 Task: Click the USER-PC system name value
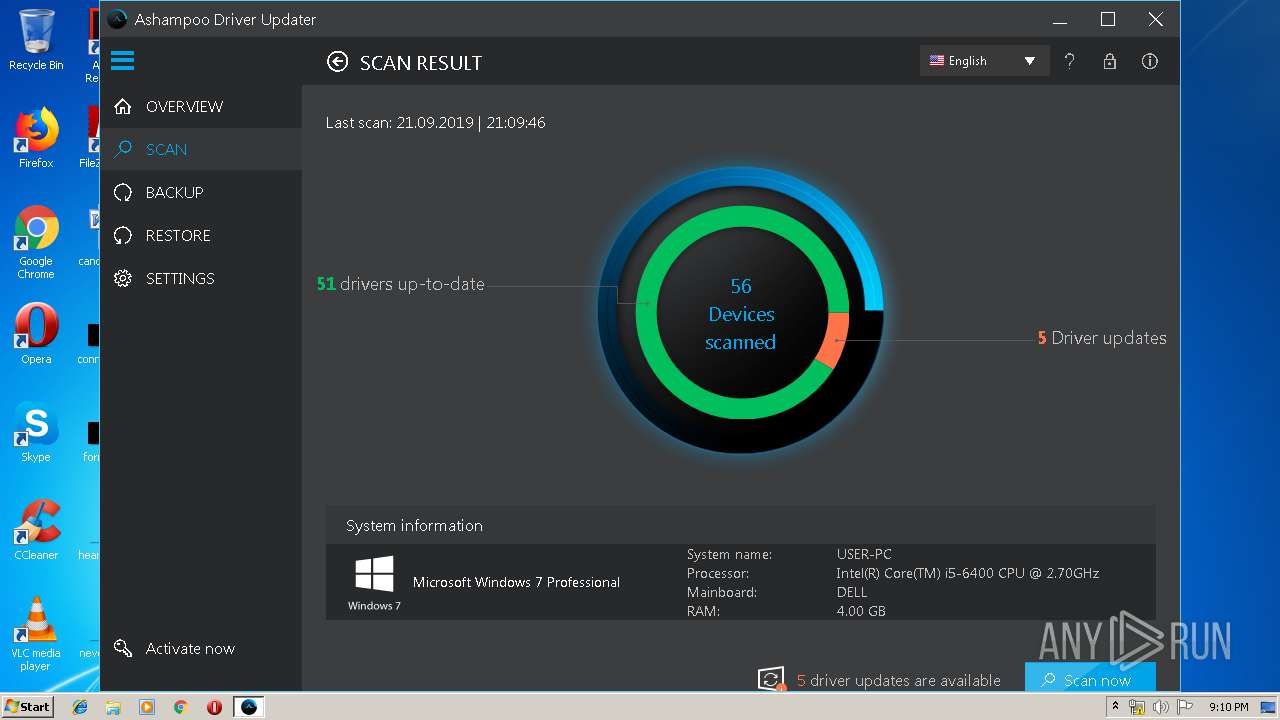coord(864,554)
